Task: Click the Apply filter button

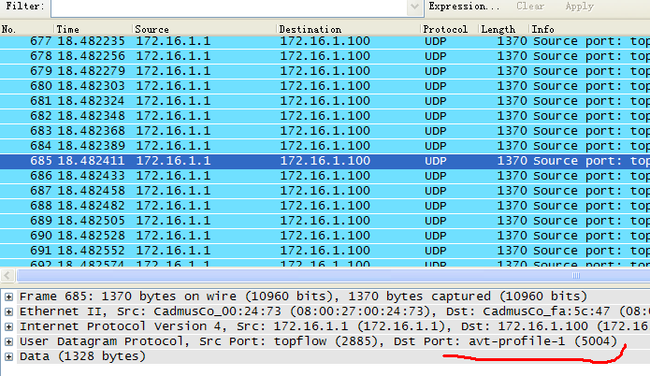Action: click(x=579, y=7)
